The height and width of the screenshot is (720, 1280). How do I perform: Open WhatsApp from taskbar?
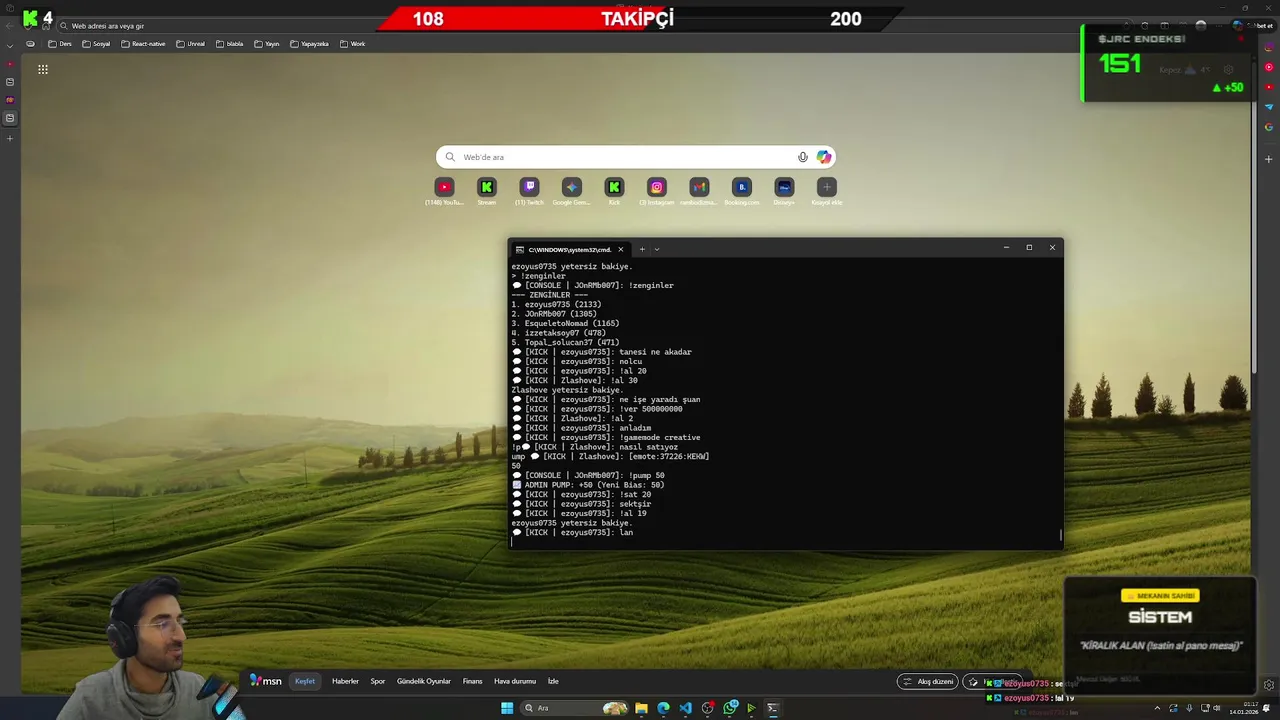(730, 708)
